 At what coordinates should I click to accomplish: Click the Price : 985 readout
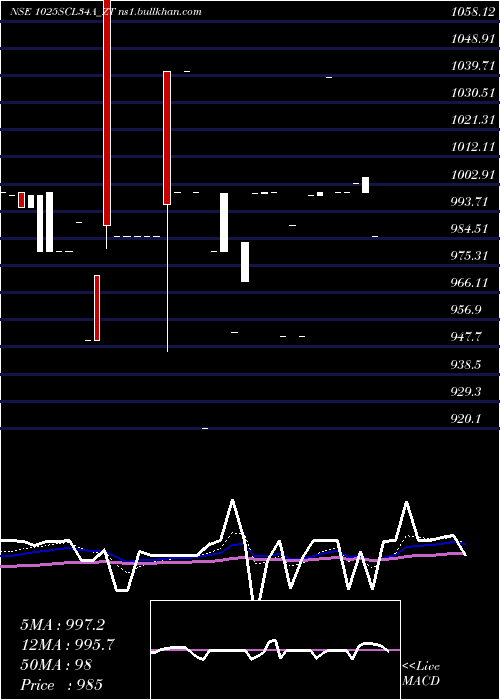coord(62,685)
